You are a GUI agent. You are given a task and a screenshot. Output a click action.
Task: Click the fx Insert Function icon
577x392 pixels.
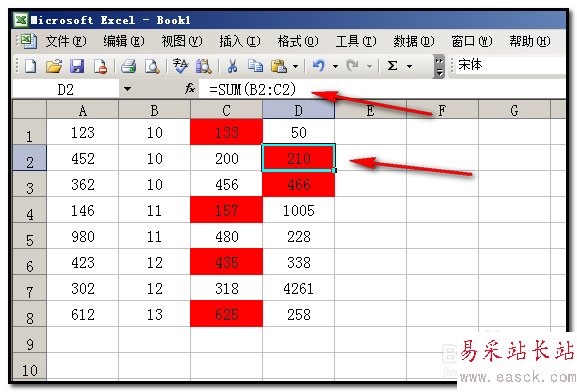click(190, 89)
